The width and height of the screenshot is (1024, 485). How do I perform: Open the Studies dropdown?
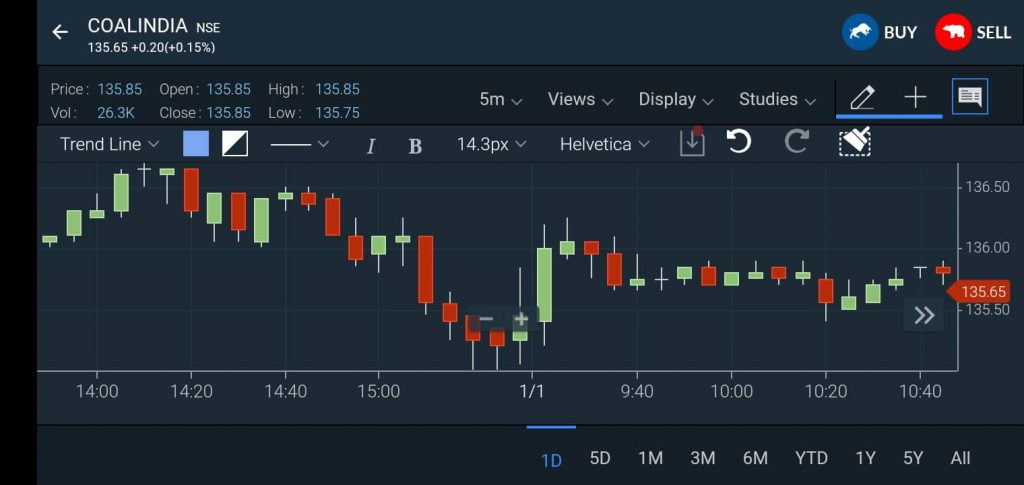pos(778,99)
